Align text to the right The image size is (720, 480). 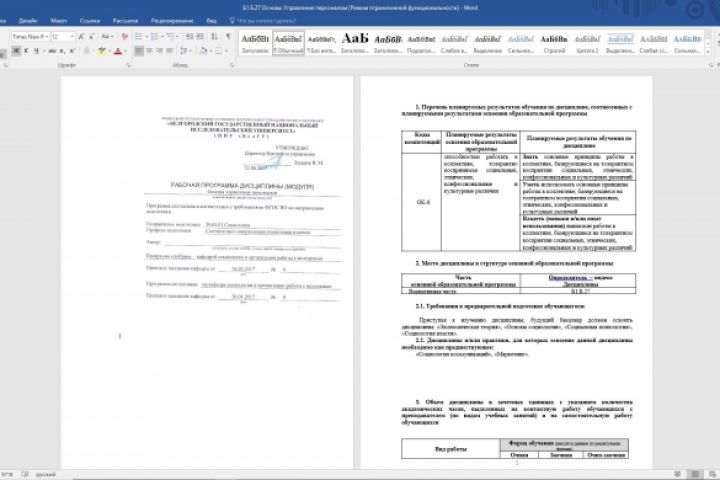pos(159,51)
